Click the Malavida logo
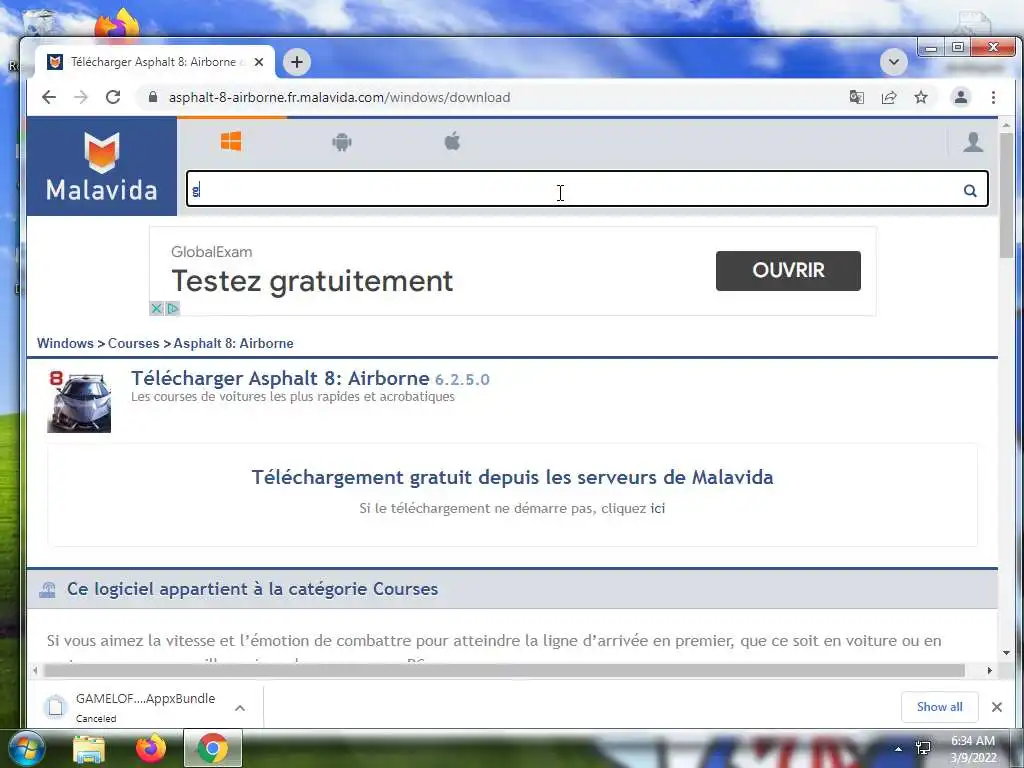Screen dimensions: 1024x768 pyautogui.click(x=102, y=166)
